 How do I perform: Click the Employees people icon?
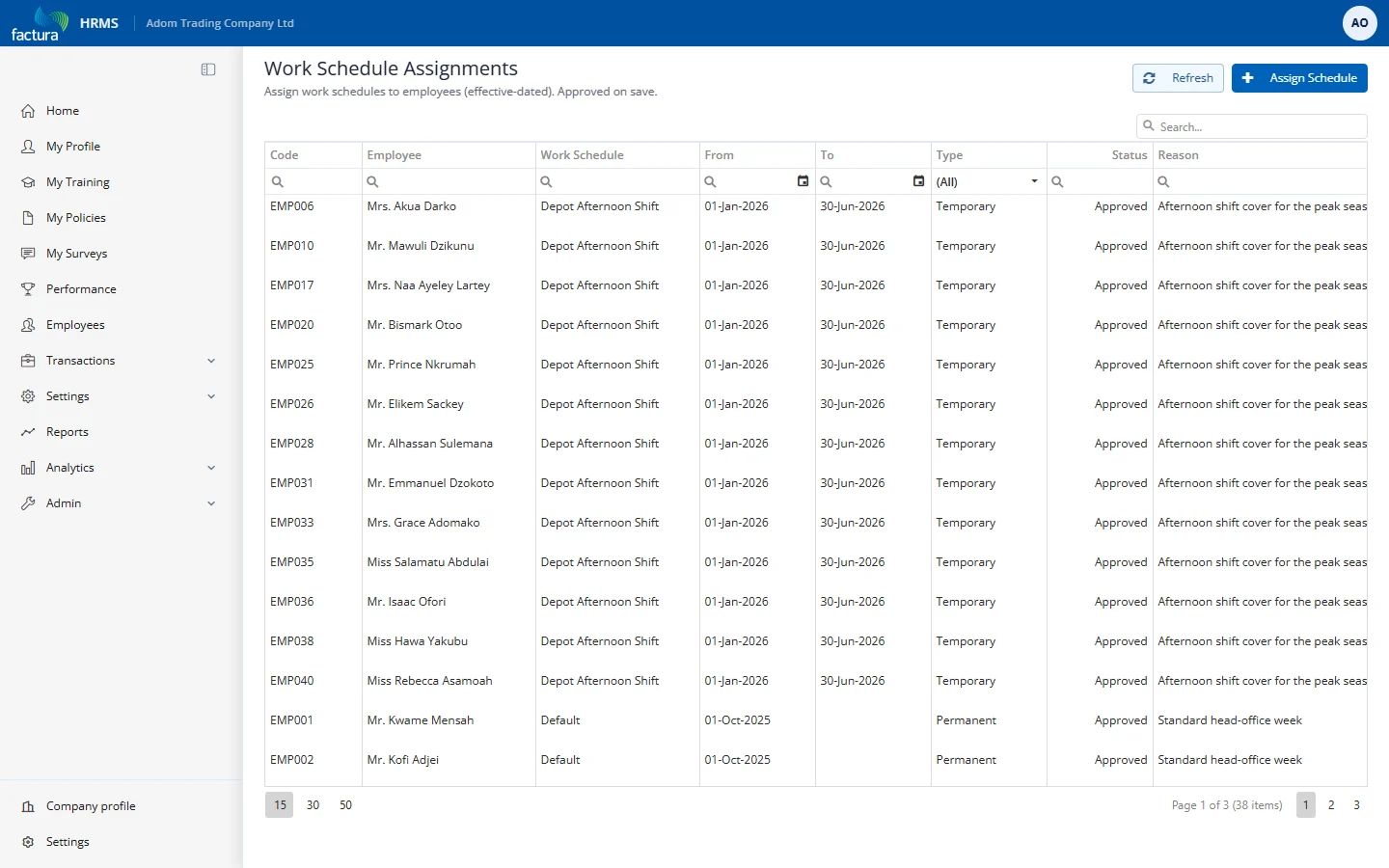pos(28,325)
